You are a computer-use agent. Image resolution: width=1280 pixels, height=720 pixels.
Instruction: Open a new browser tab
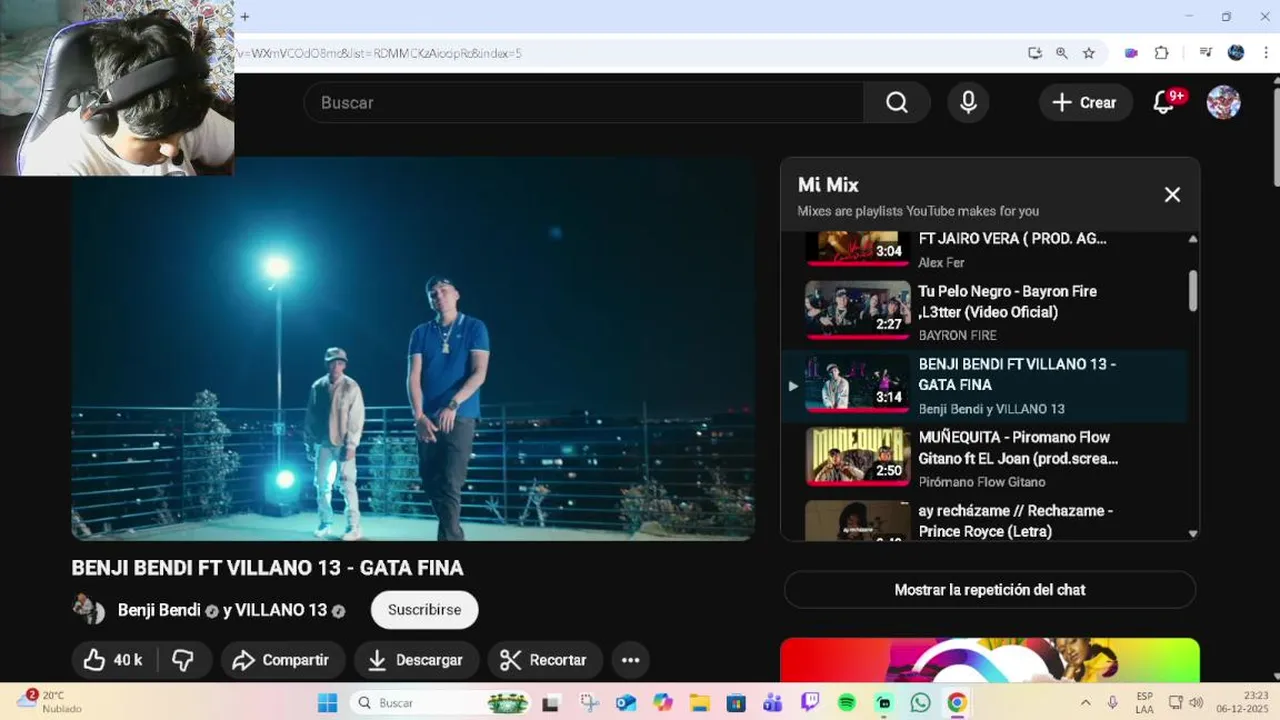coord(245,16)
